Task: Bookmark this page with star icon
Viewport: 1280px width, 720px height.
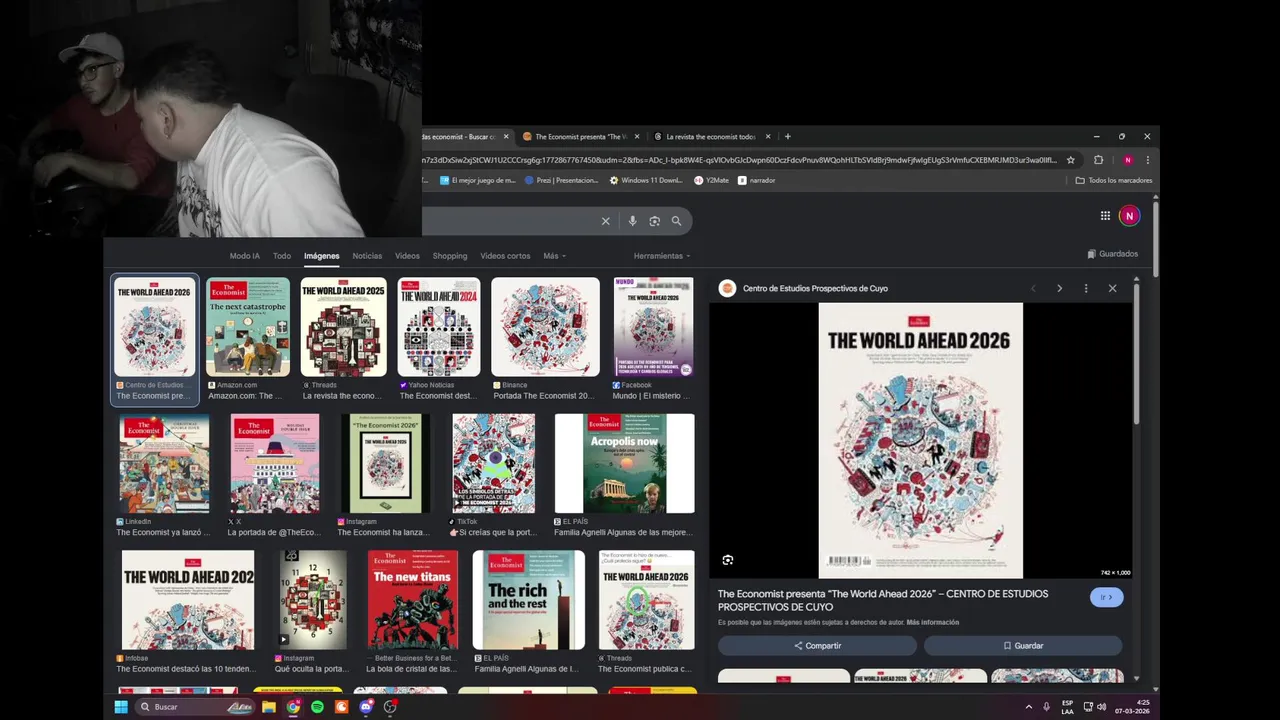Action: pos(1071,160)
